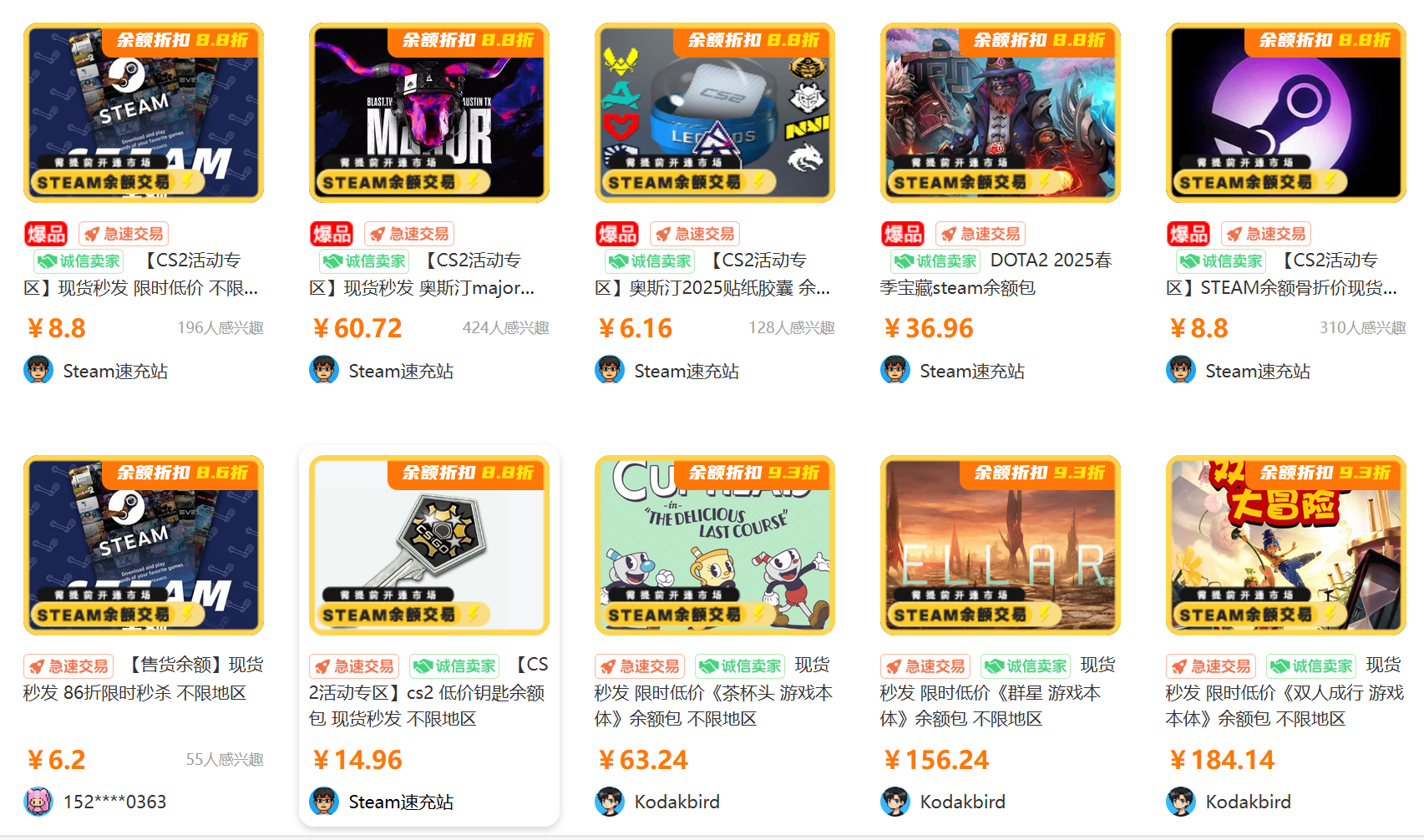Open the CSGO key thumbnail listing

(429, 545)
